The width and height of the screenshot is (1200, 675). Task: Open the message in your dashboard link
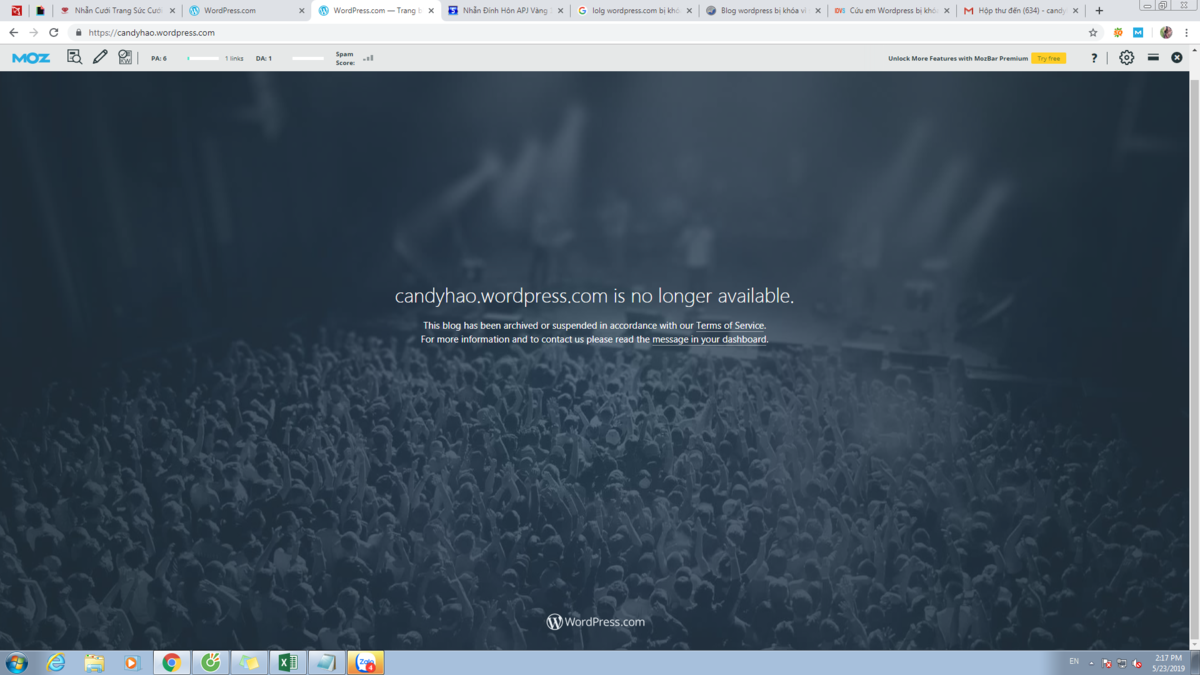[x=710, y=340]
